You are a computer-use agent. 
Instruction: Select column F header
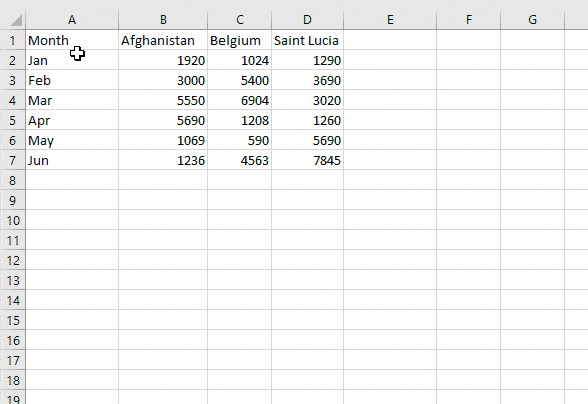469,20
